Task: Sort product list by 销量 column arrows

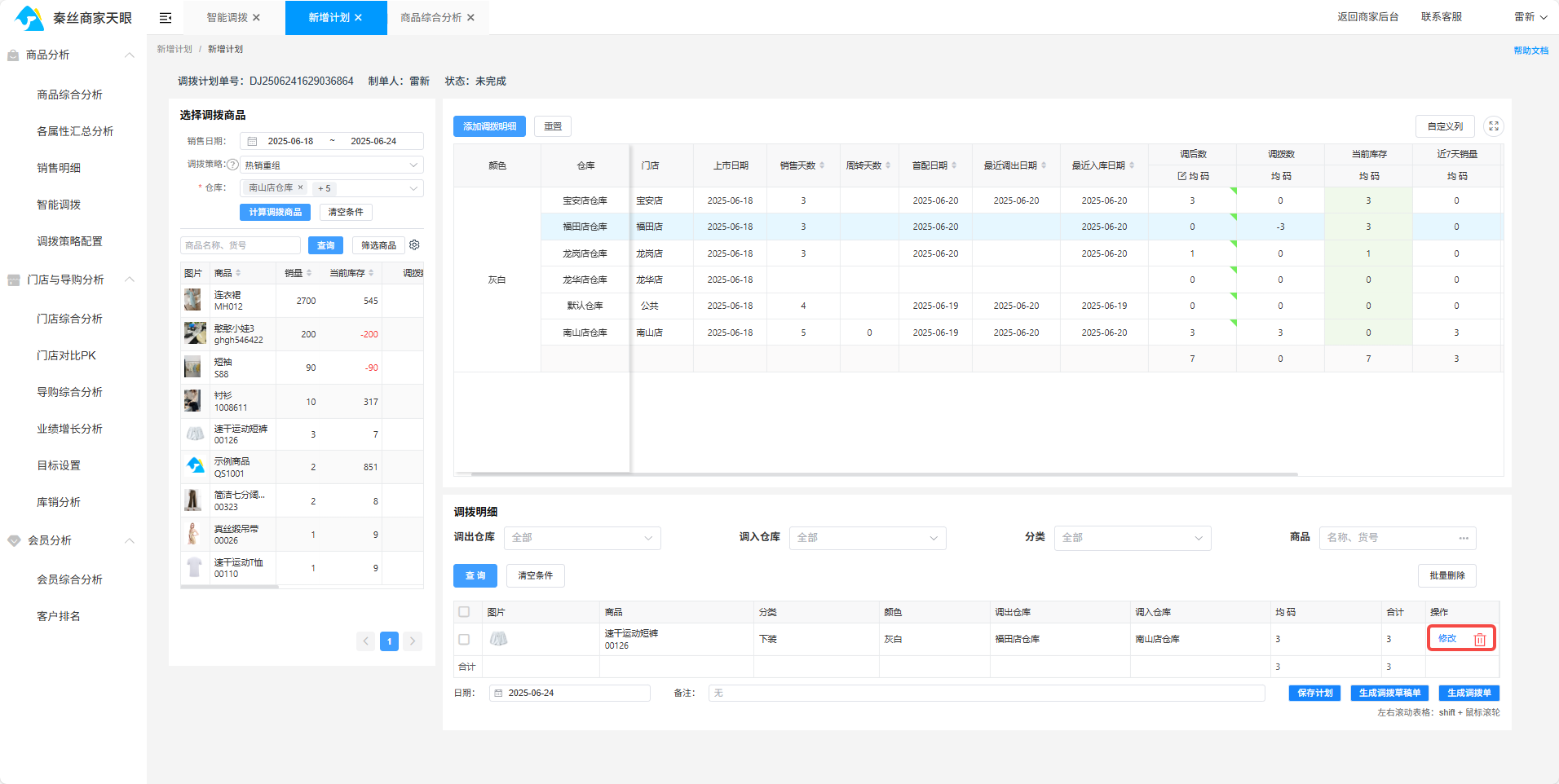Action: pyautogui.click(x=309, y=273)
